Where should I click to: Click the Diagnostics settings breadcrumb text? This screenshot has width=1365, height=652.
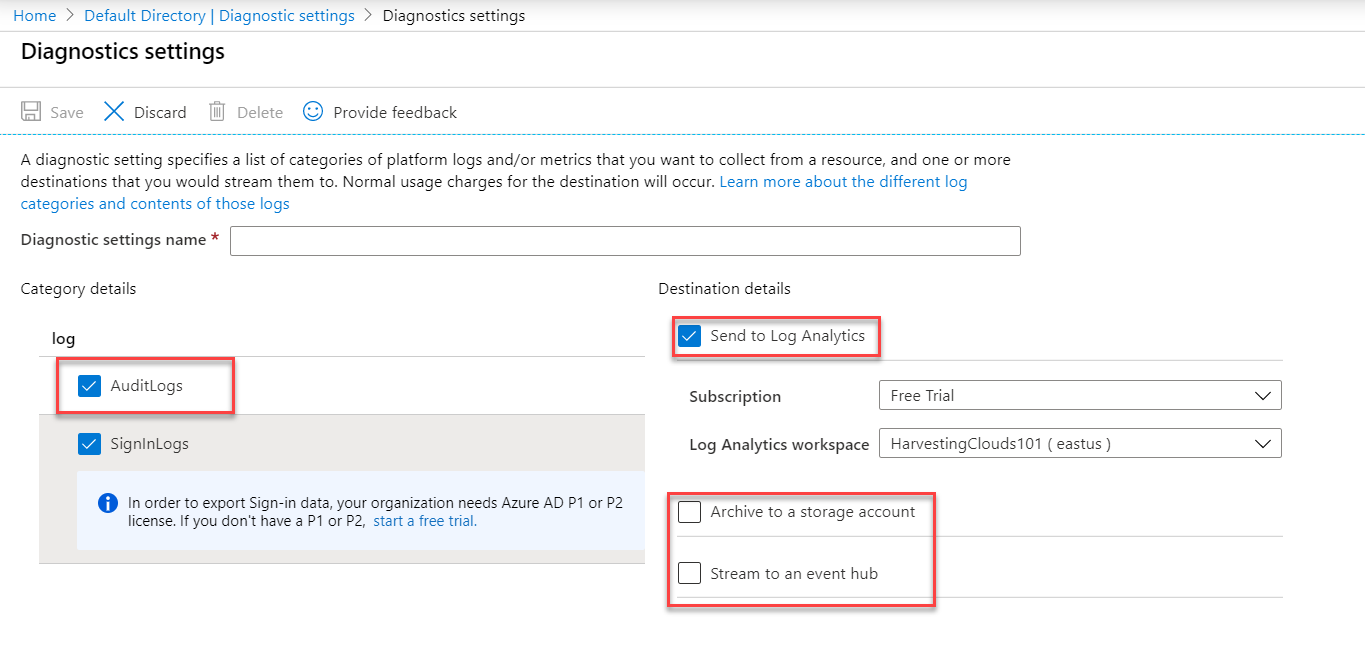454,16
